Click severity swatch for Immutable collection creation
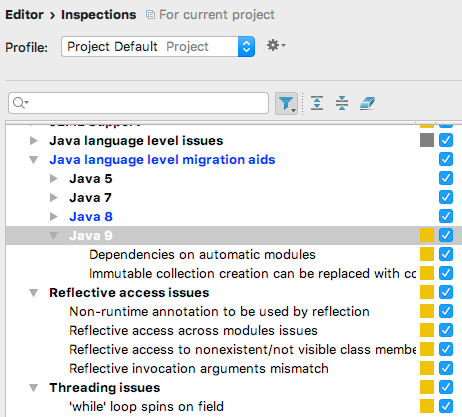The height and width of the screenshot is (417, 462). [x=427, y=273]
